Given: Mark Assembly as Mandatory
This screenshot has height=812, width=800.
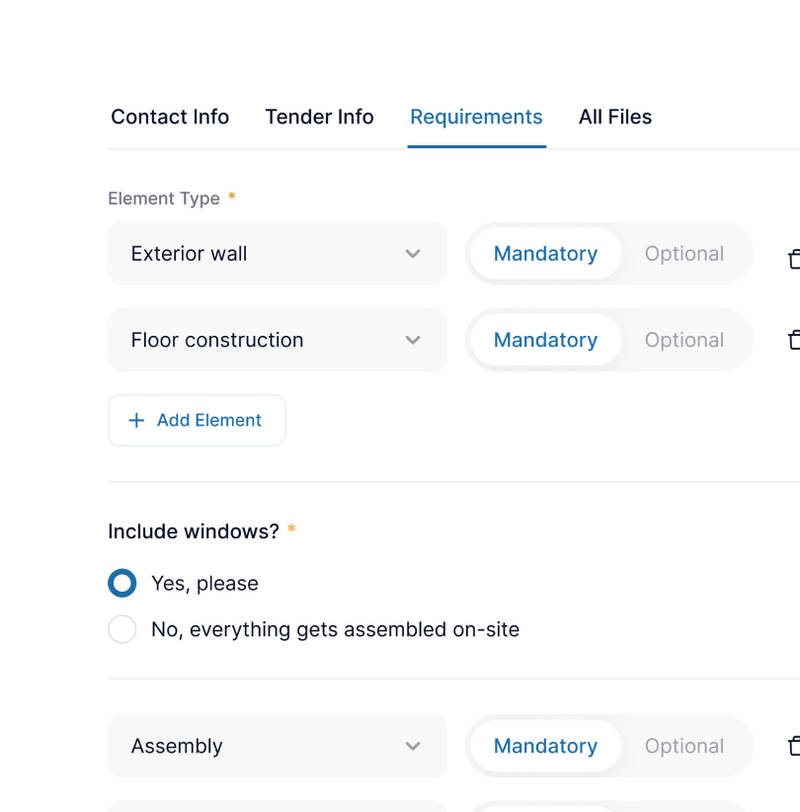Looking at the screenshot, I should pos(545,746).
